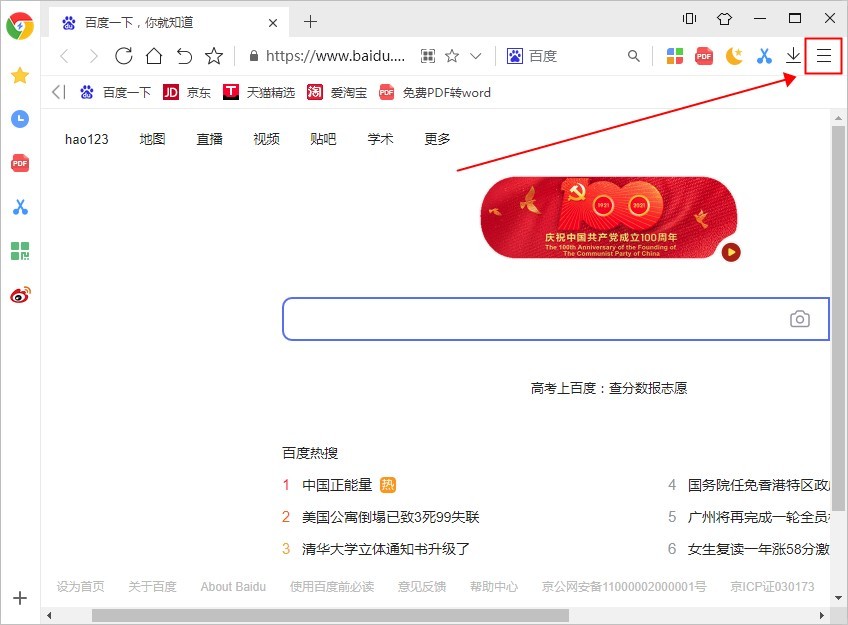
Task: Click the favorites star next to undo
Action: tap(214, 56)
